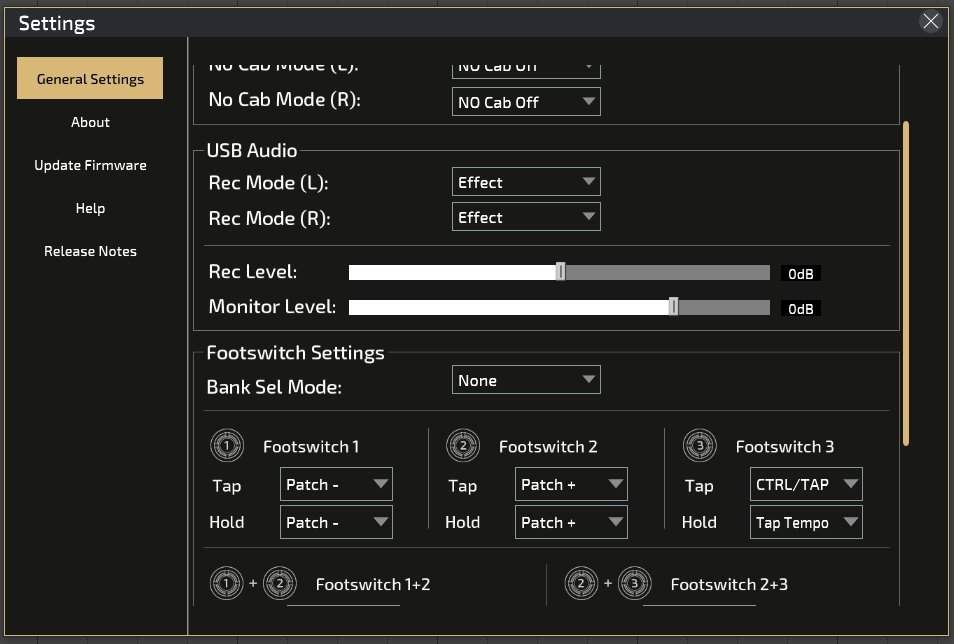The height and width of the screenshot is (644, 954).
Task: Click the Footswitch 1 knob icon
Action: tap(227, 446)
